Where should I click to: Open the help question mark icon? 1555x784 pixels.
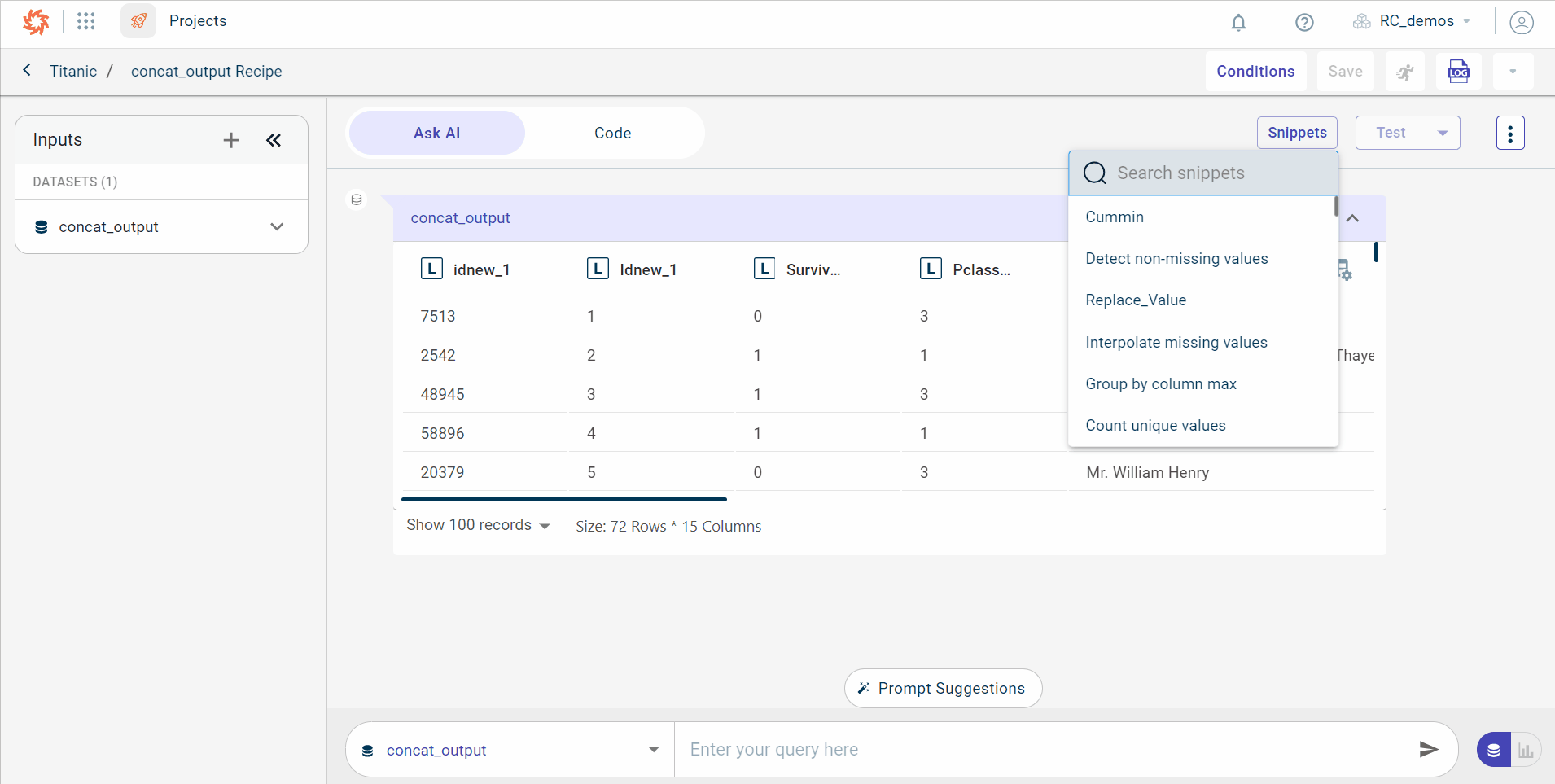coord(1304,23)
